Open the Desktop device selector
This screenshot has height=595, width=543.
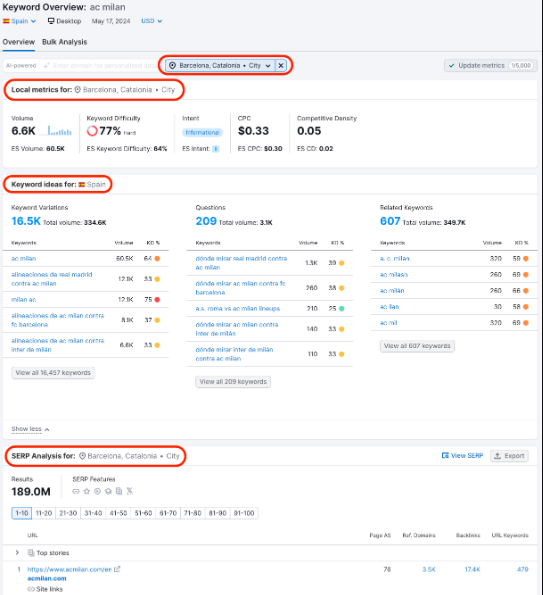[x=65, y=21]
